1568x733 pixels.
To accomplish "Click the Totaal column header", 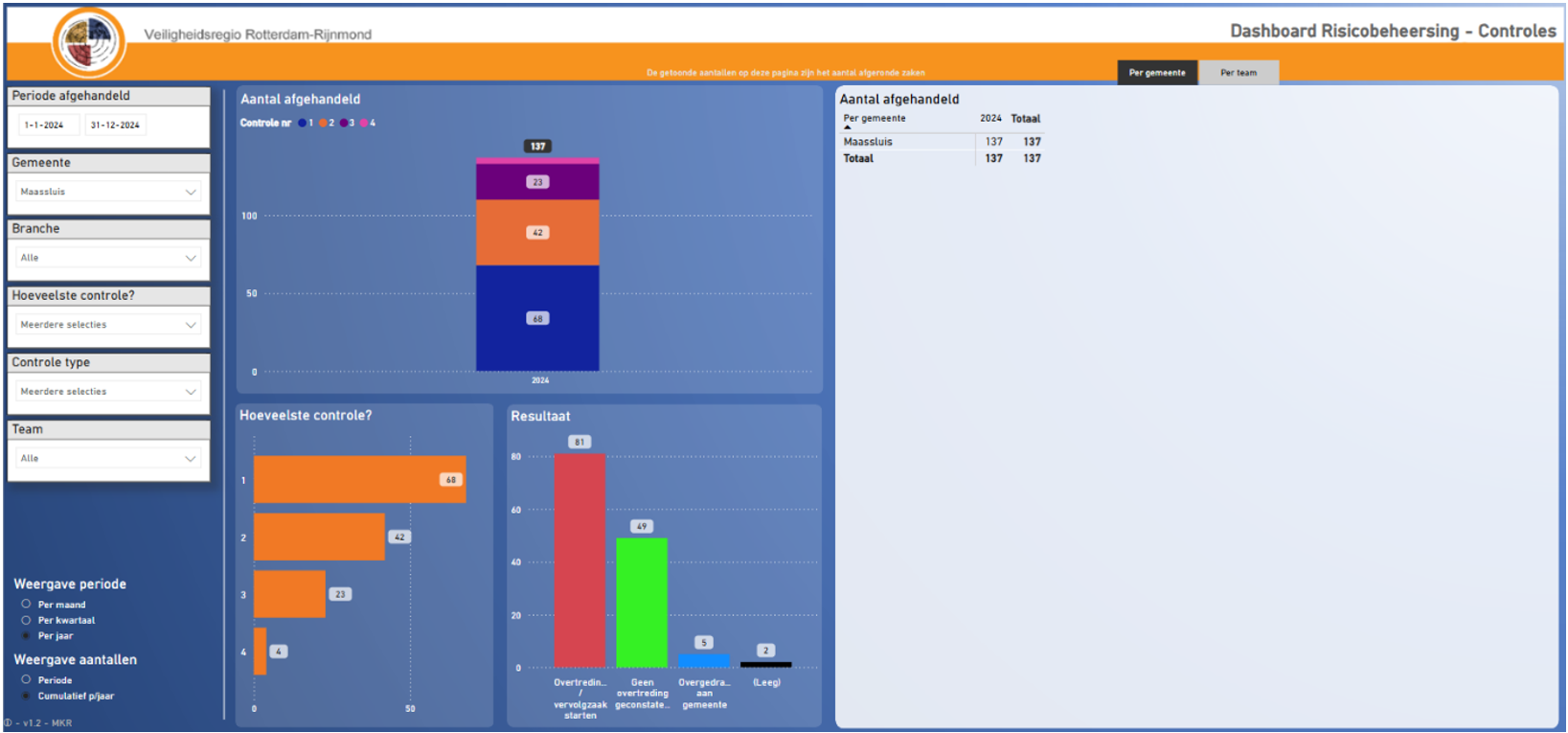I will [x=1025, y=119].
